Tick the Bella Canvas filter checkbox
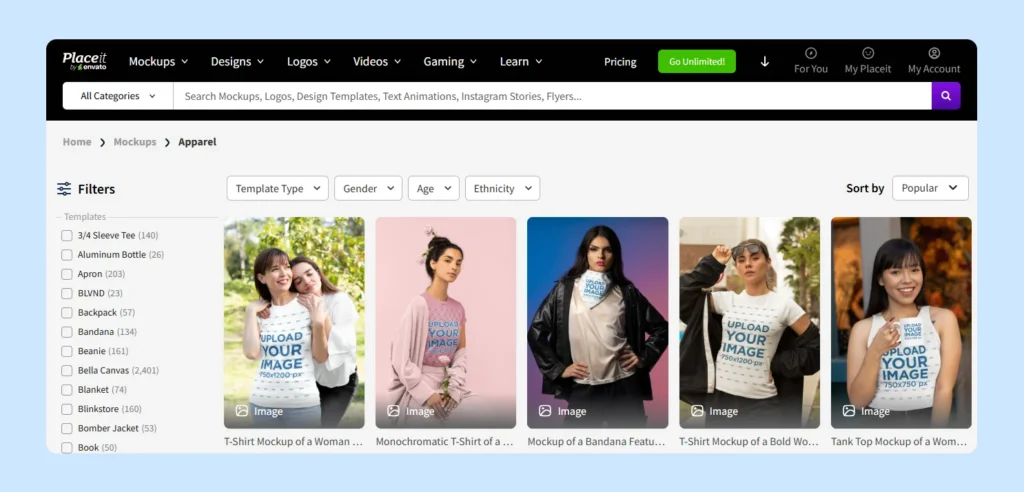 [67, 371]
